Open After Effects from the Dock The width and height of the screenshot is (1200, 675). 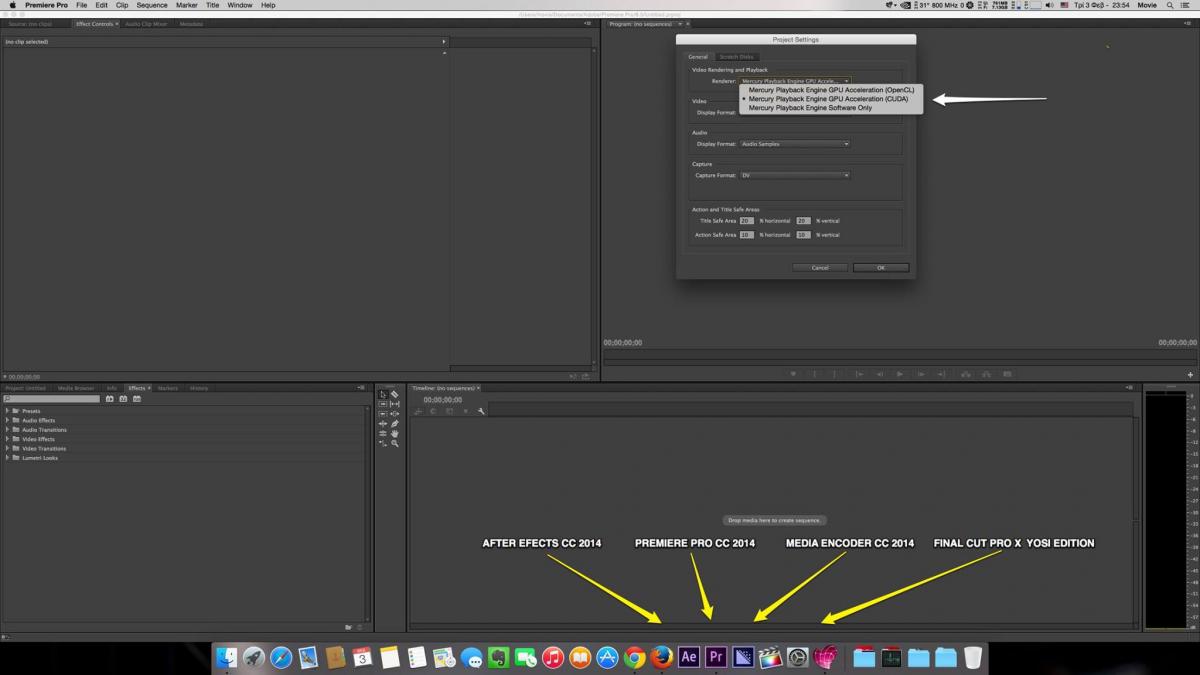pyautogui.click(x=689, y=657)
